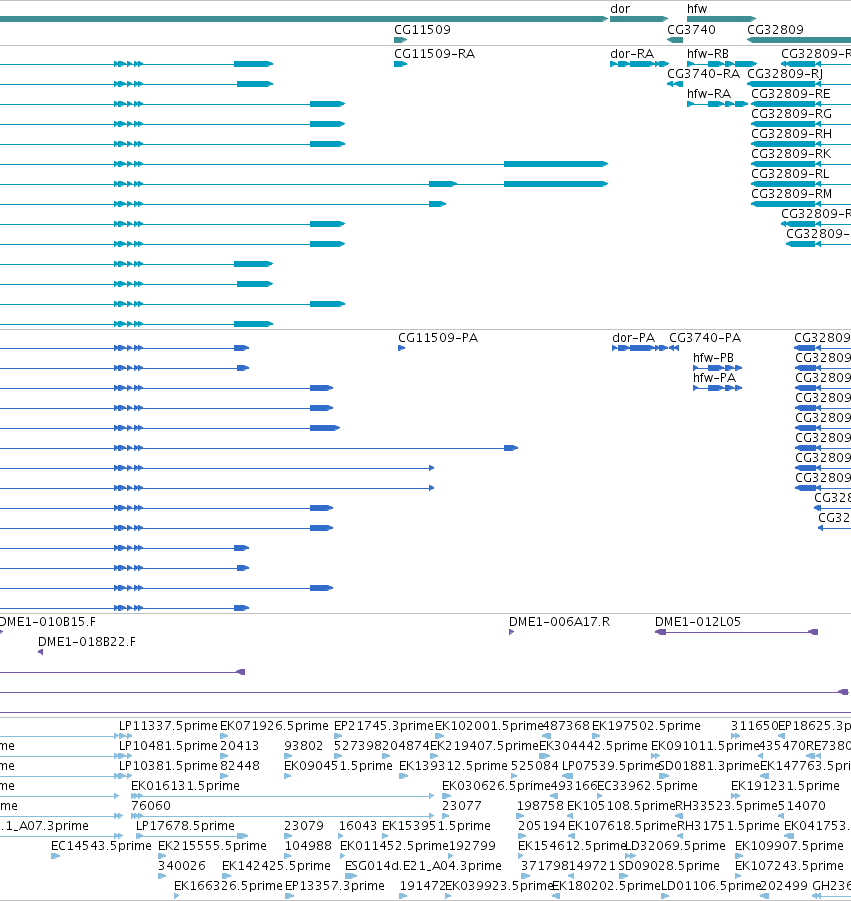This screenshot has width=851, height=901.
Task: Click EST label LP10481.5prime
Action: 168,746
